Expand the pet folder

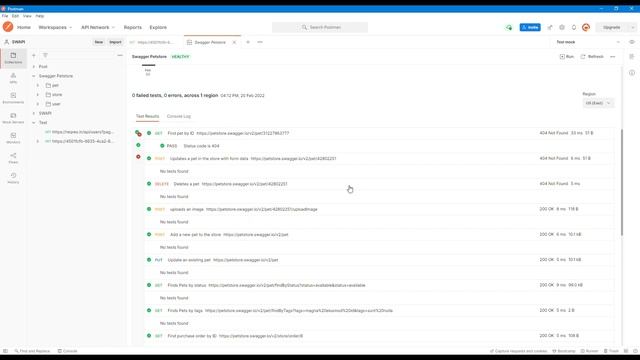pyautogui.click(x=38, y=85)
